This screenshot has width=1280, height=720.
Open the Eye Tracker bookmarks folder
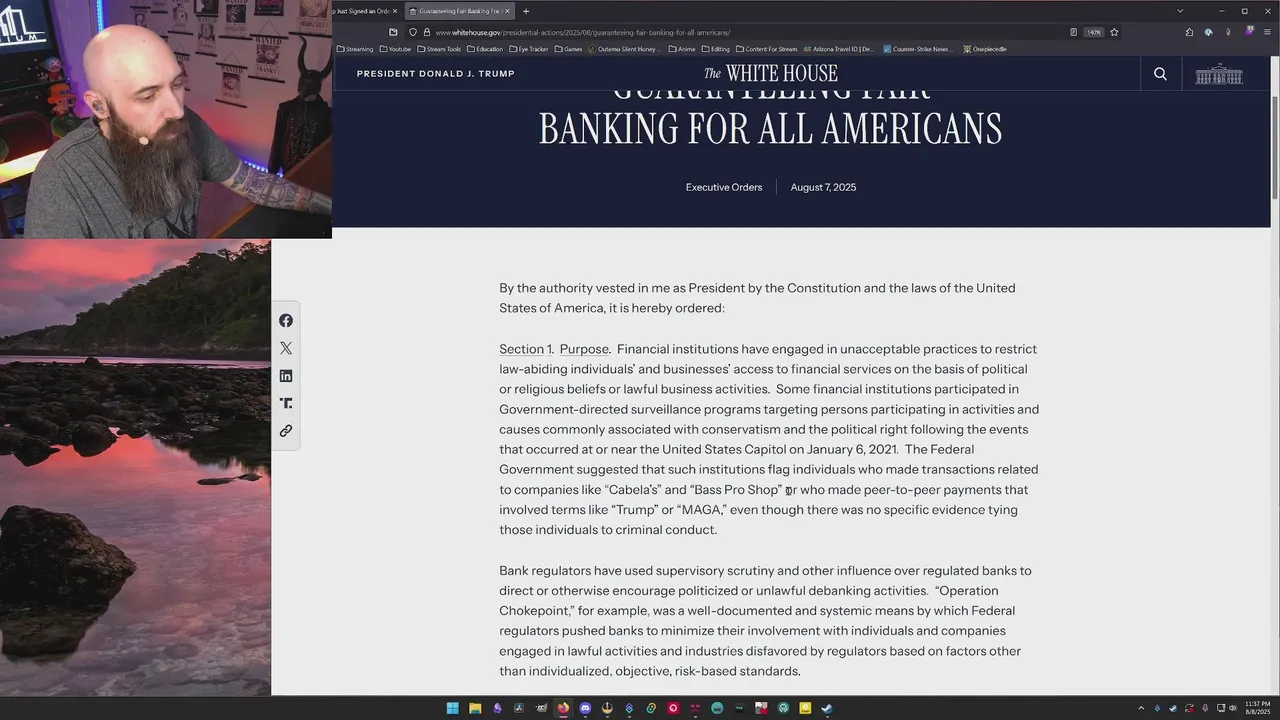click(x=529, y=49)
